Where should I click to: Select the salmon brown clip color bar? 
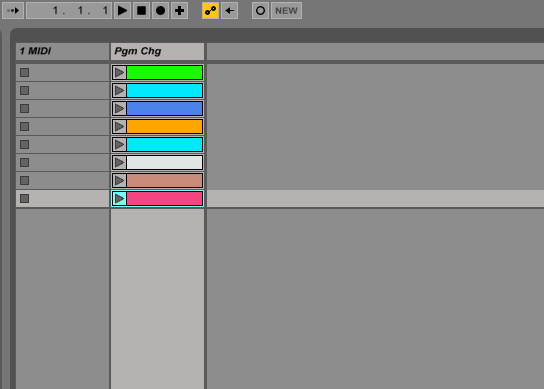tap(164, 181)
